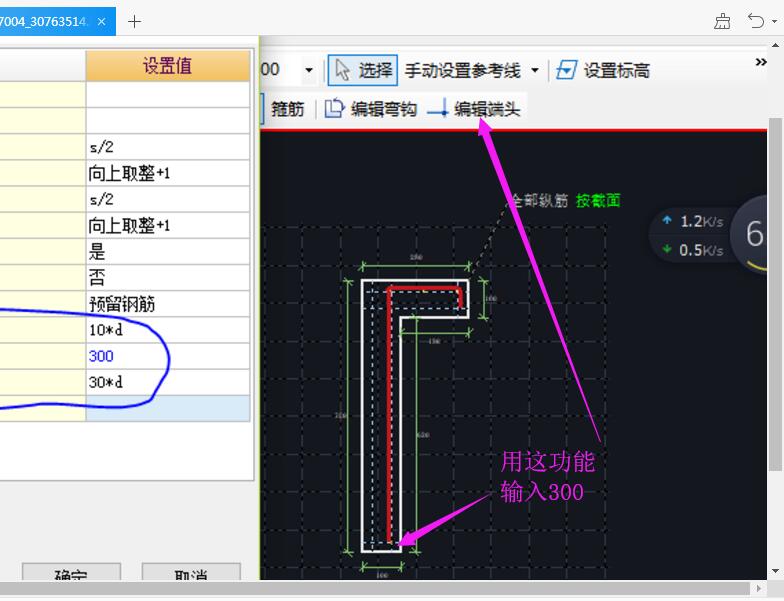Click the undo arrow icon

pyautogui.click(x=756, y=21)
